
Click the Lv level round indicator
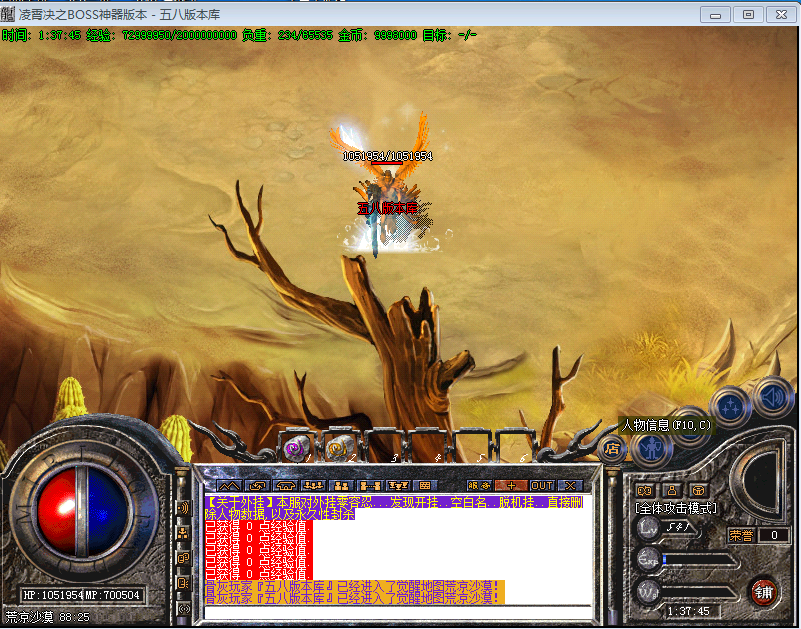click(649, 528)
